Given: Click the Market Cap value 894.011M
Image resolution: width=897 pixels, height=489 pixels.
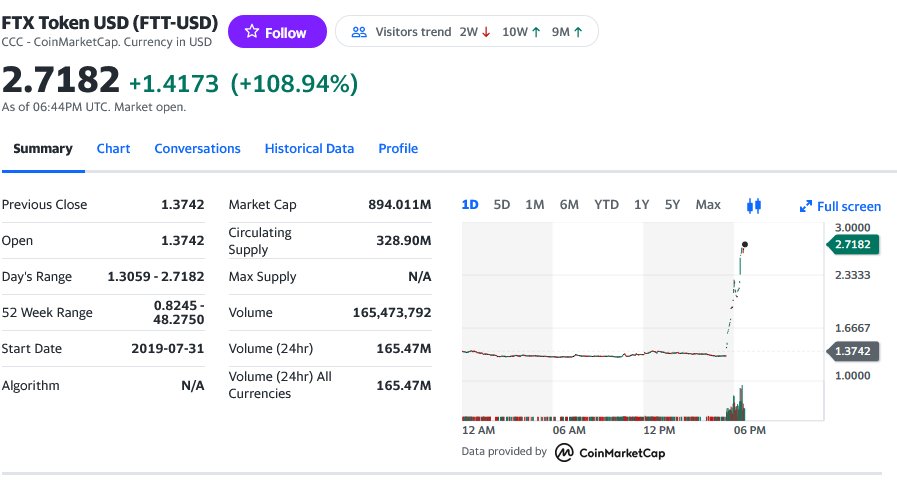Looking at the screenshot, I should click(x=400, y=205).
